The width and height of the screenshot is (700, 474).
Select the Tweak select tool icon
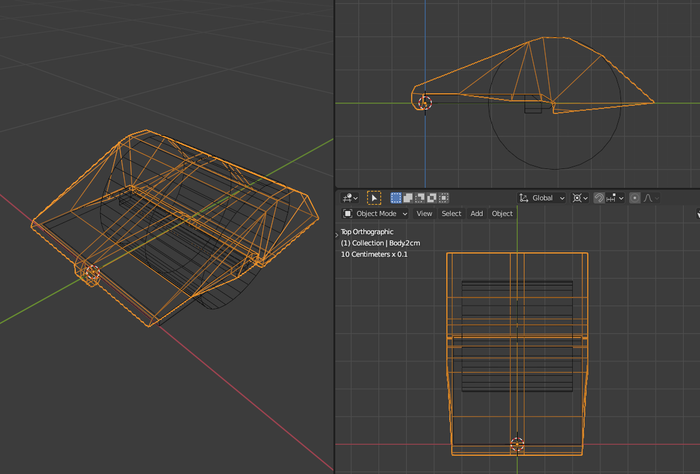374,198
